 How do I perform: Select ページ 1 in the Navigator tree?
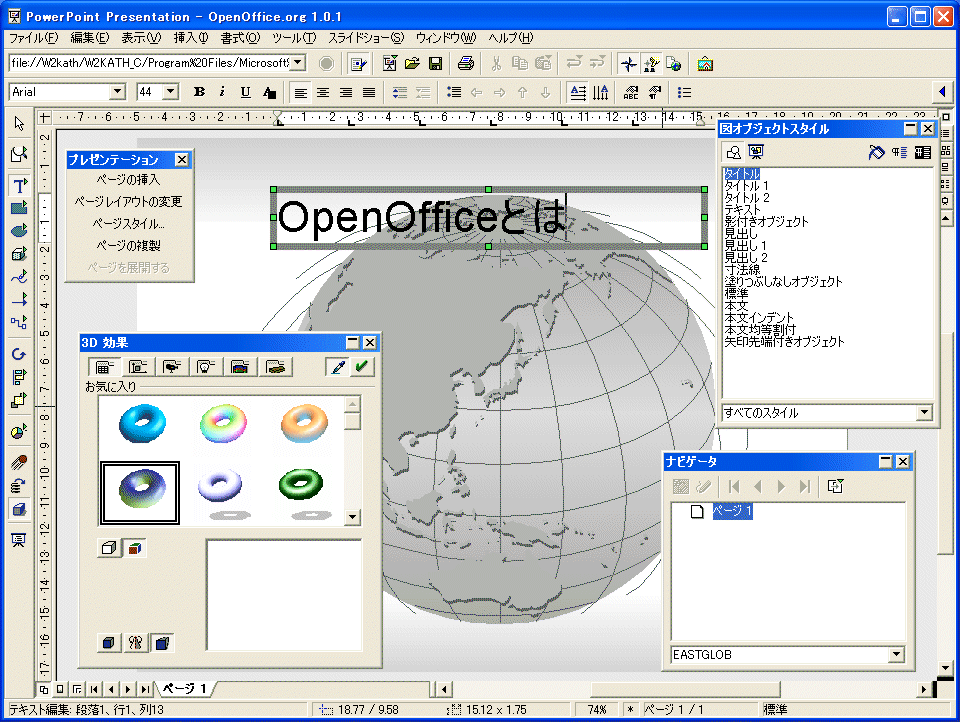732,511
